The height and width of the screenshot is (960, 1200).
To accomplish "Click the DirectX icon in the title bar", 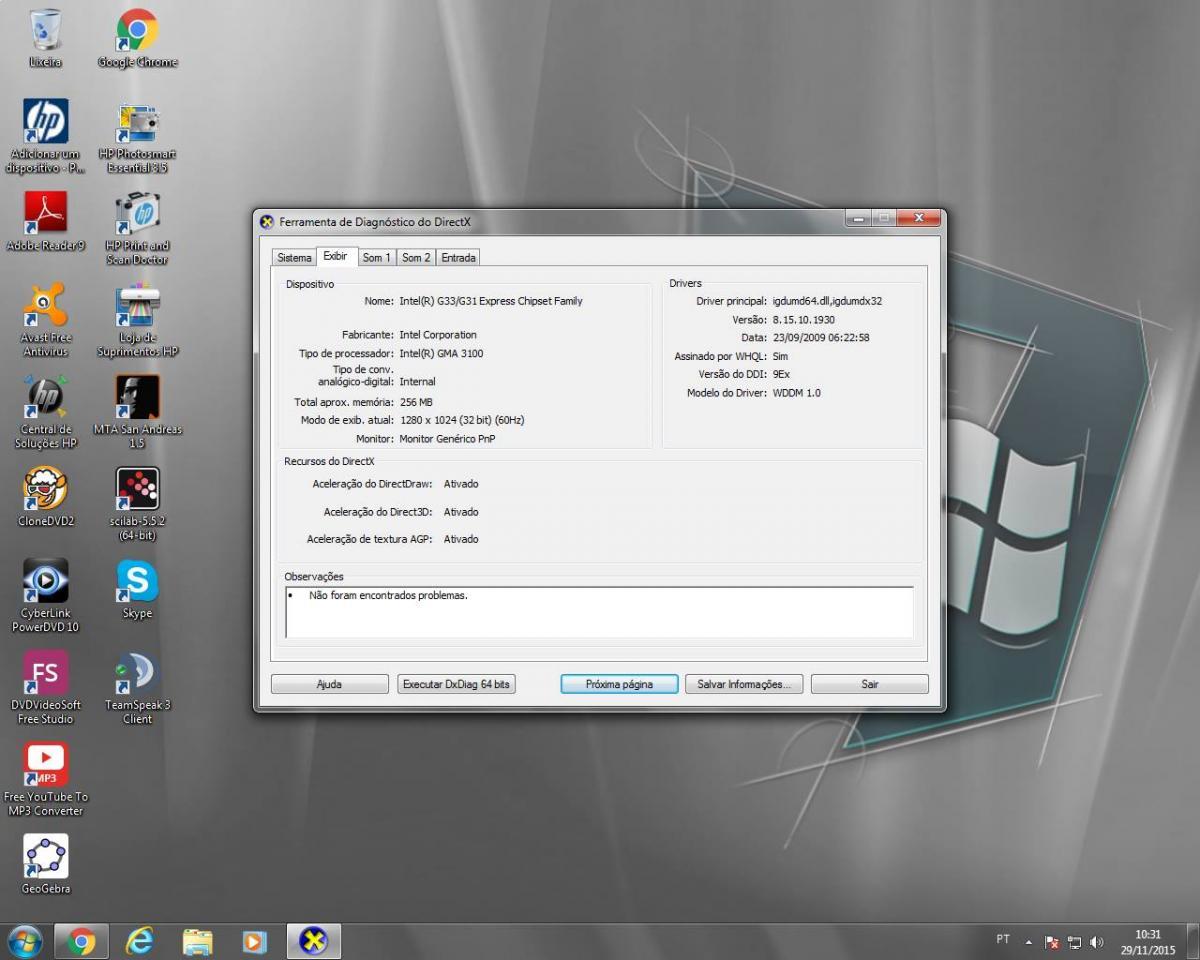I will 267,221.
